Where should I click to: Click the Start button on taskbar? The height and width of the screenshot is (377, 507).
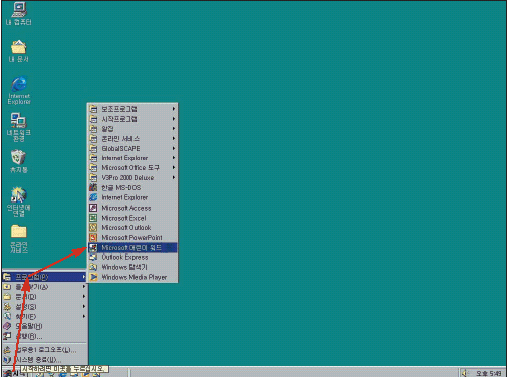click(13, 373)
